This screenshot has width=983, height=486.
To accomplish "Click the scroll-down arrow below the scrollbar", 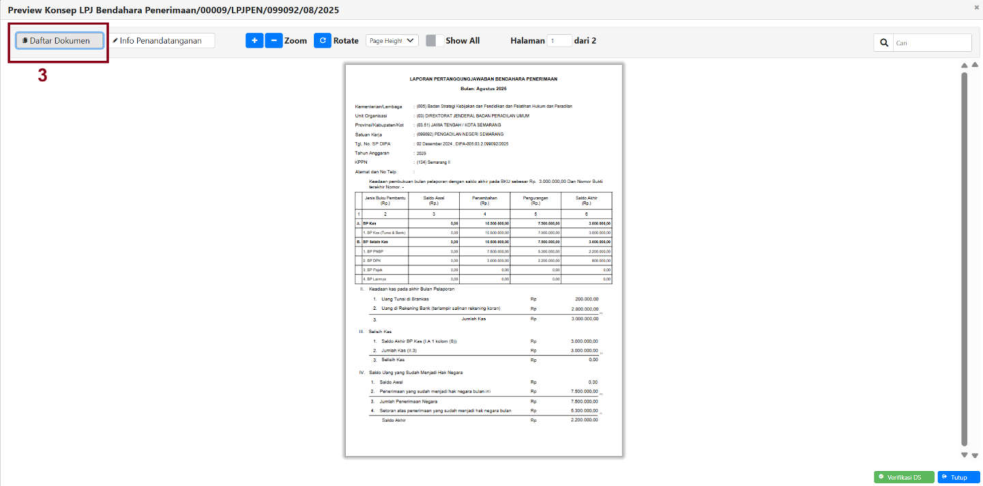I will [x=963, y=455].
